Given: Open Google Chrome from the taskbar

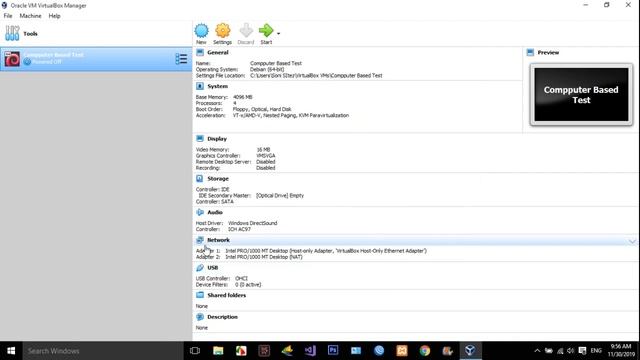Looking at the screenshot, I should (424, 351).
